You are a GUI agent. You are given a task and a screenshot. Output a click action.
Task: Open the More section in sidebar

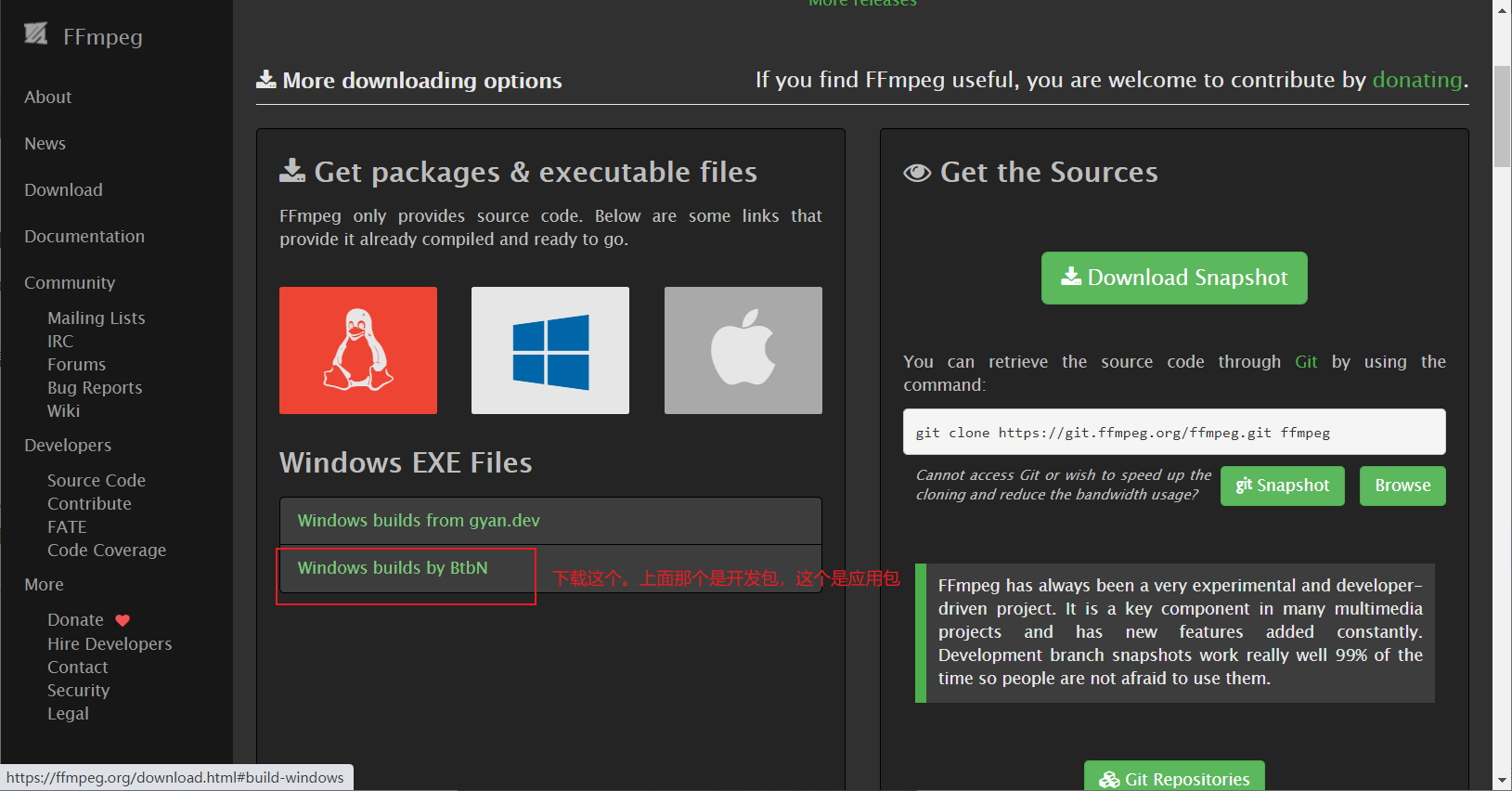tap(44, 585)
